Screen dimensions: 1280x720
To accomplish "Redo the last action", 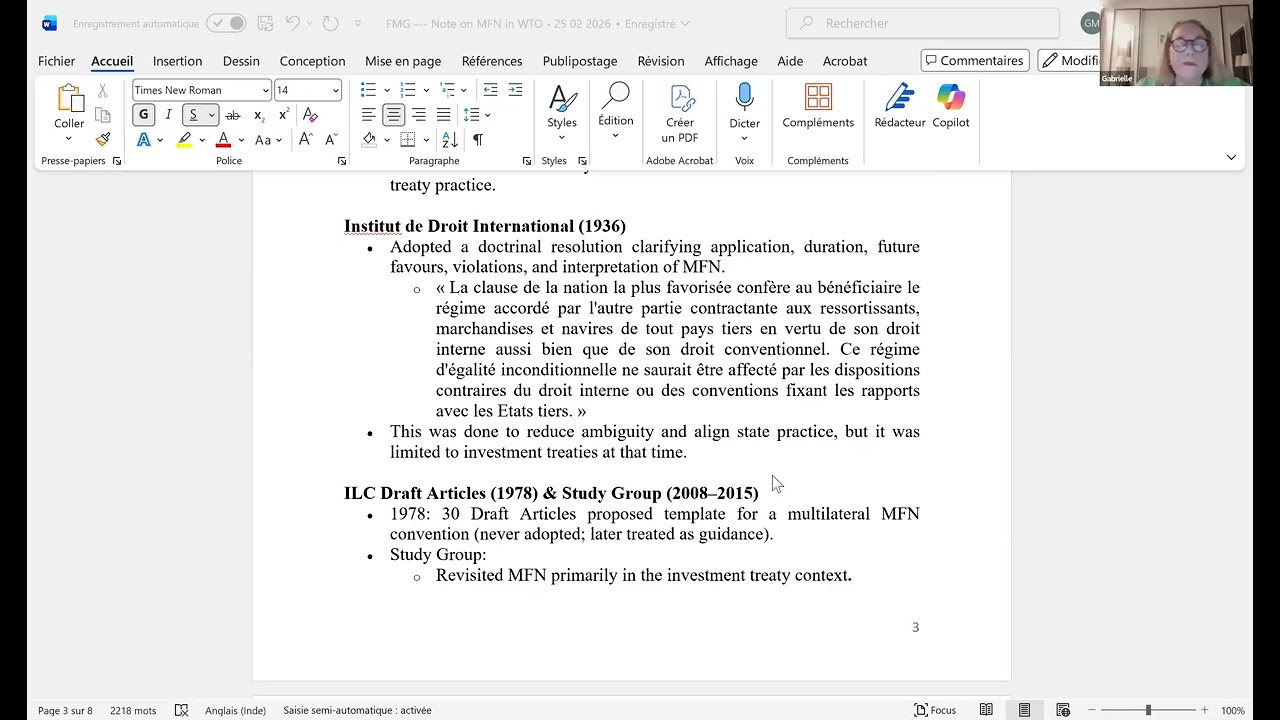I will [331, 23].
